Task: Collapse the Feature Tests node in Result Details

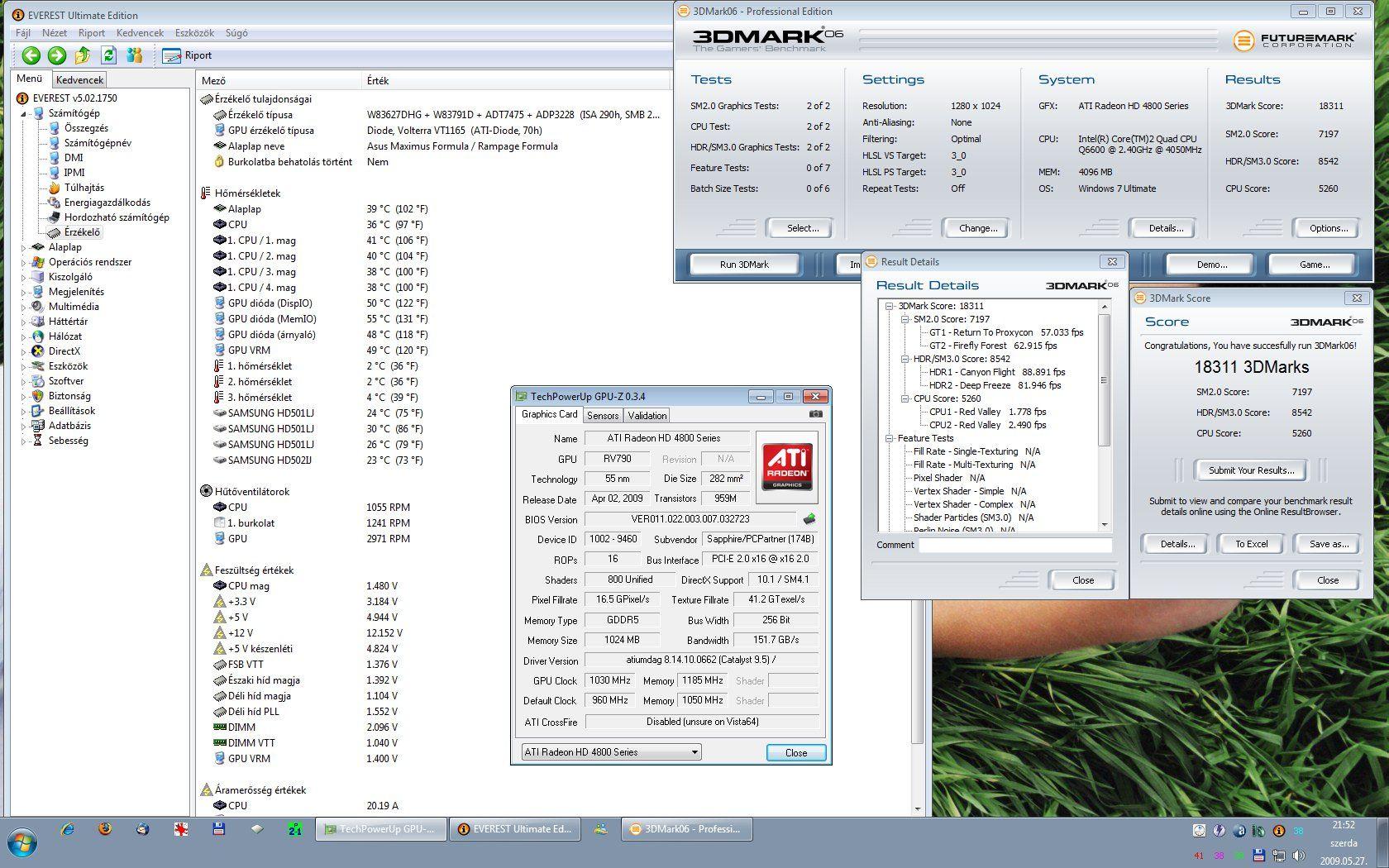Action: 890,438
